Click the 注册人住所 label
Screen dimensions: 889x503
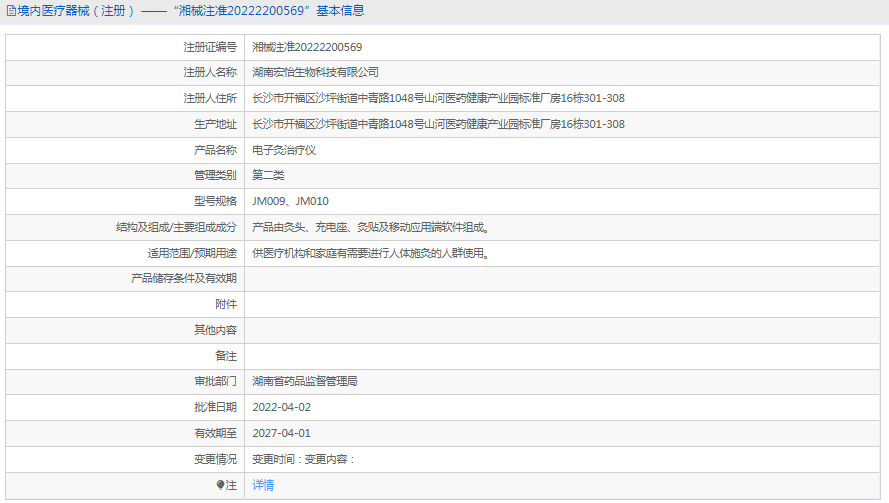pyautogui.click(x=210, y=98)
